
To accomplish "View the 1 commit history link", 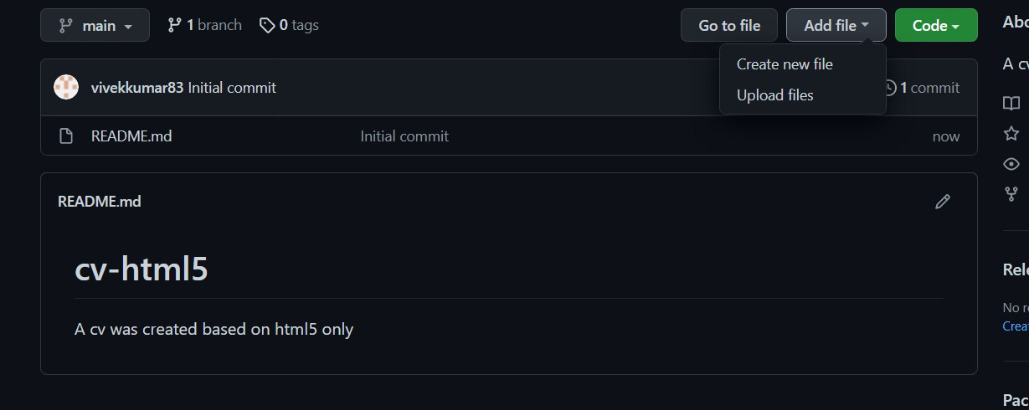I will coord(922,88).
